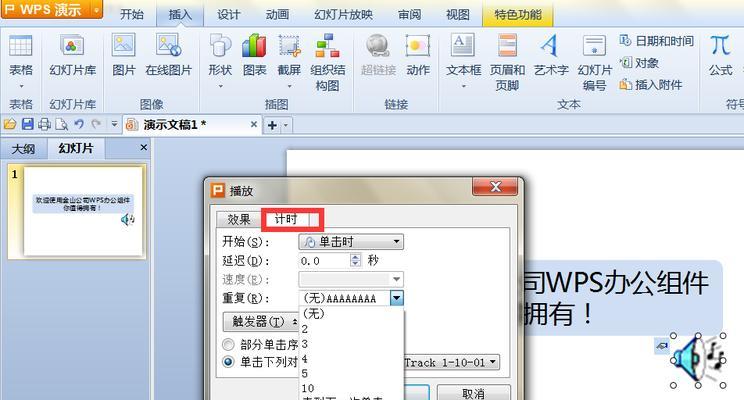Undo the last action
This screenshot has height=400, width=744.
(x=79, y=125)
